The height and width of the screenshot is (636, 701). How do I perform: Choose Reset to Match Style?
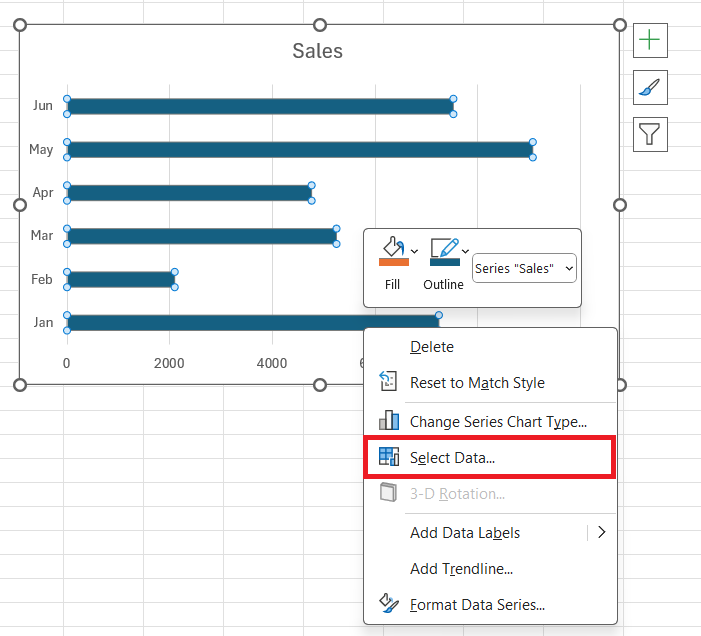pos(490,383)
